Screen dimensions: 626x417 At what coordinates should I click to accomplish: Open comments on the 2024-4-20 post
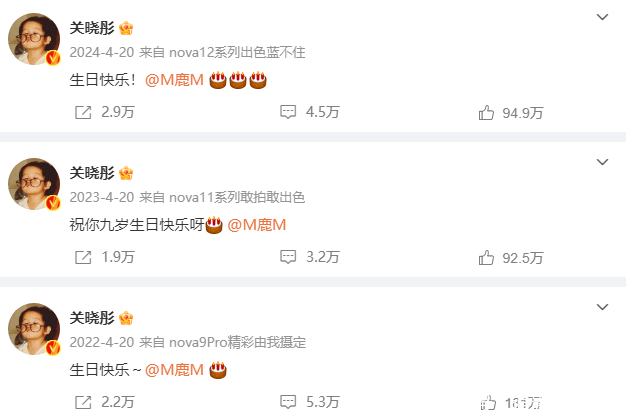[x=288, y=112]
